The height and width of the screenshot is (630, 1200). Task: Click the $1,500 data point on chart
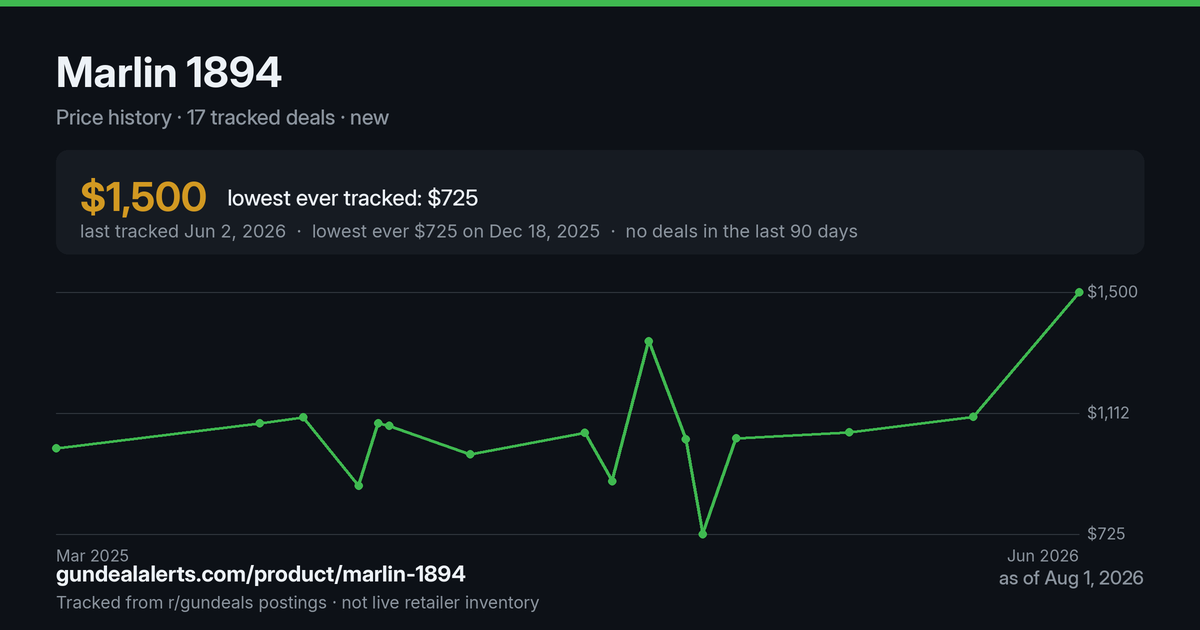click(x=1079, y=293)
